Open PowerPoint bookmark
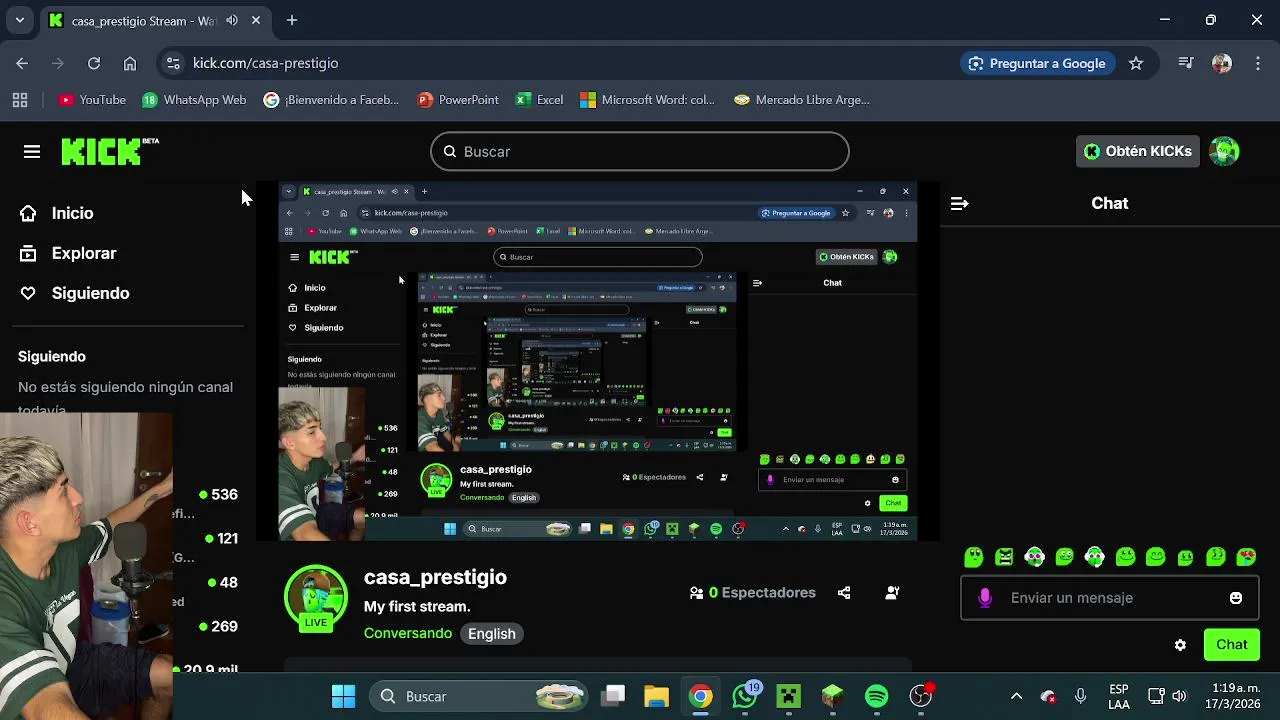 pyautogui.click(x=458, y=100)
